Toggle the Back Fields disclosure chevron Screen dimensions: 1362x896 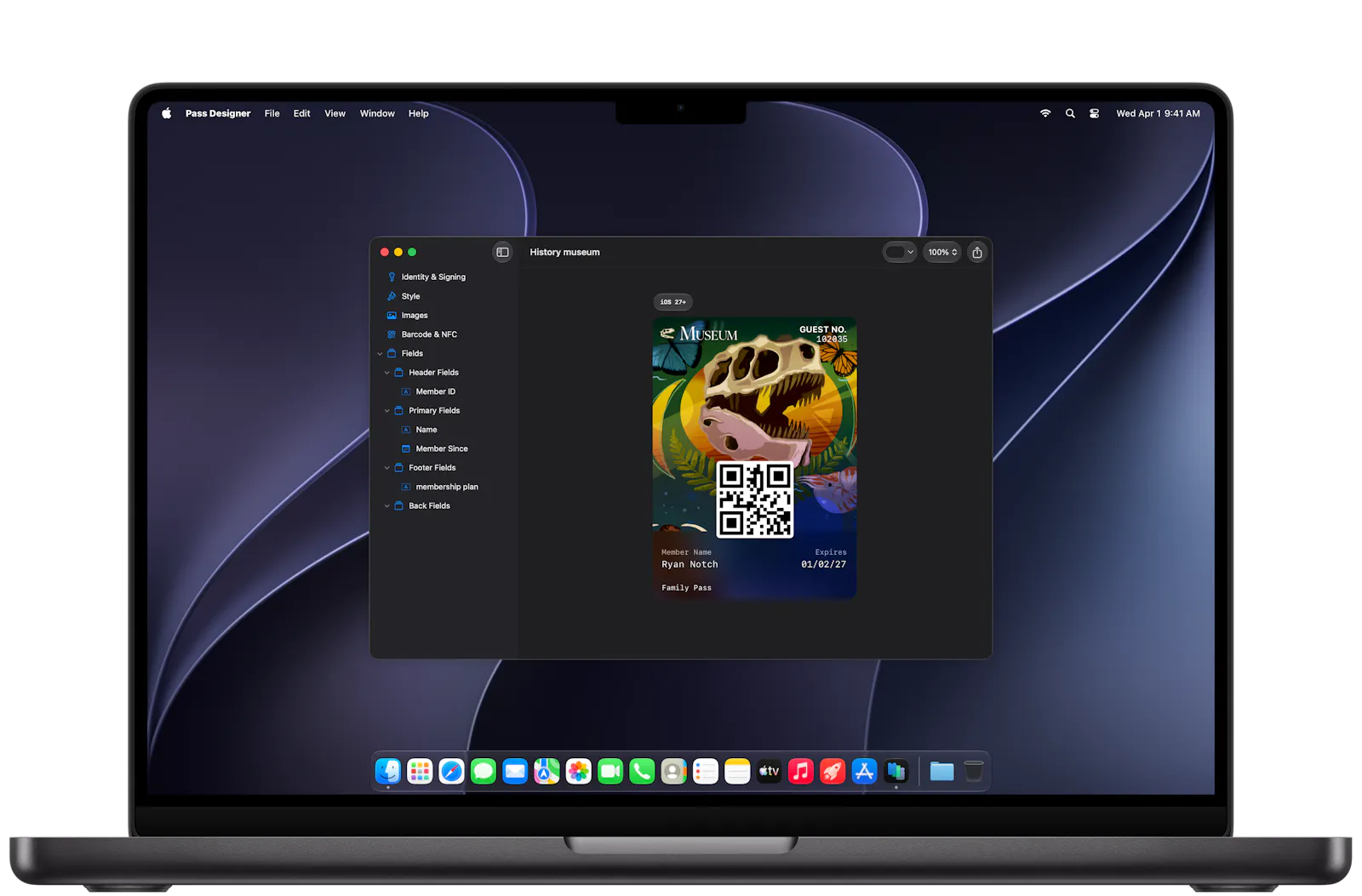coord(386,506)
